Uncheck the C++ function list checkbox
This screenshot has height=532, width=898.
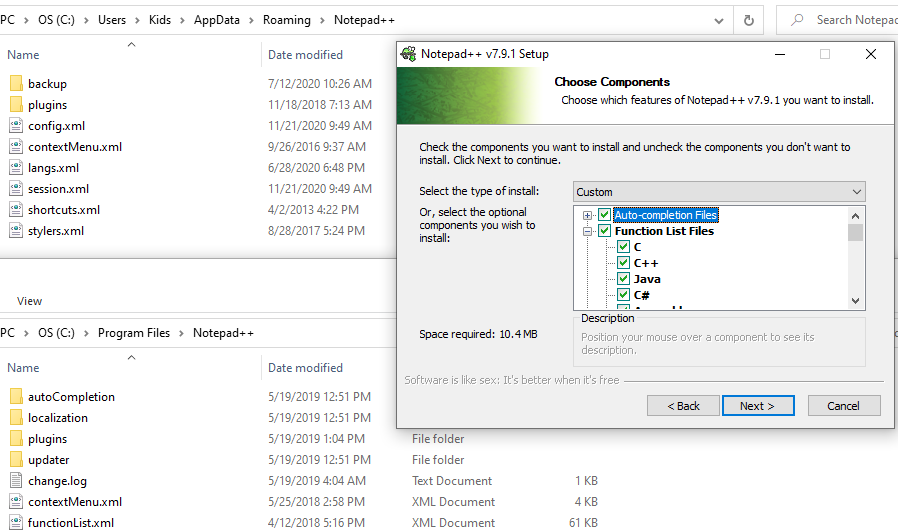(624, 263)
